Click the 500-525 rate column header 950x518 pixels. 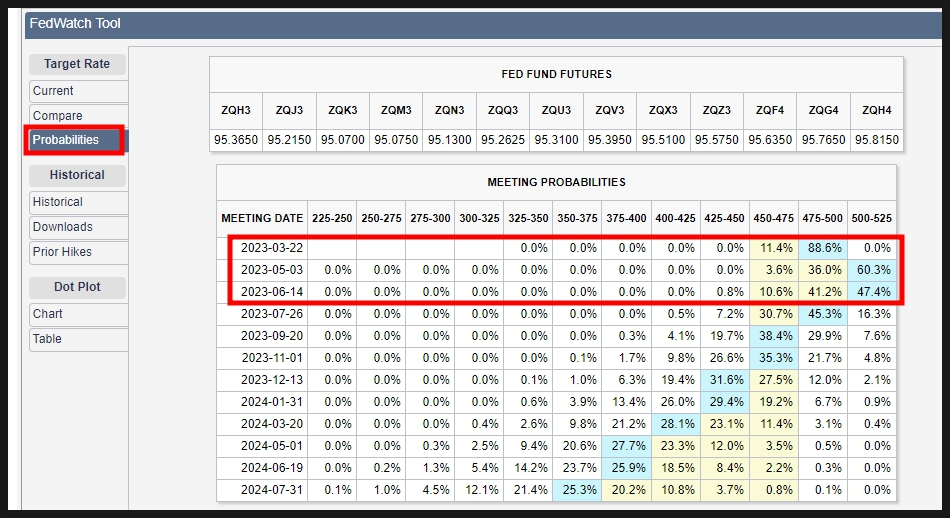pos(871,219)
